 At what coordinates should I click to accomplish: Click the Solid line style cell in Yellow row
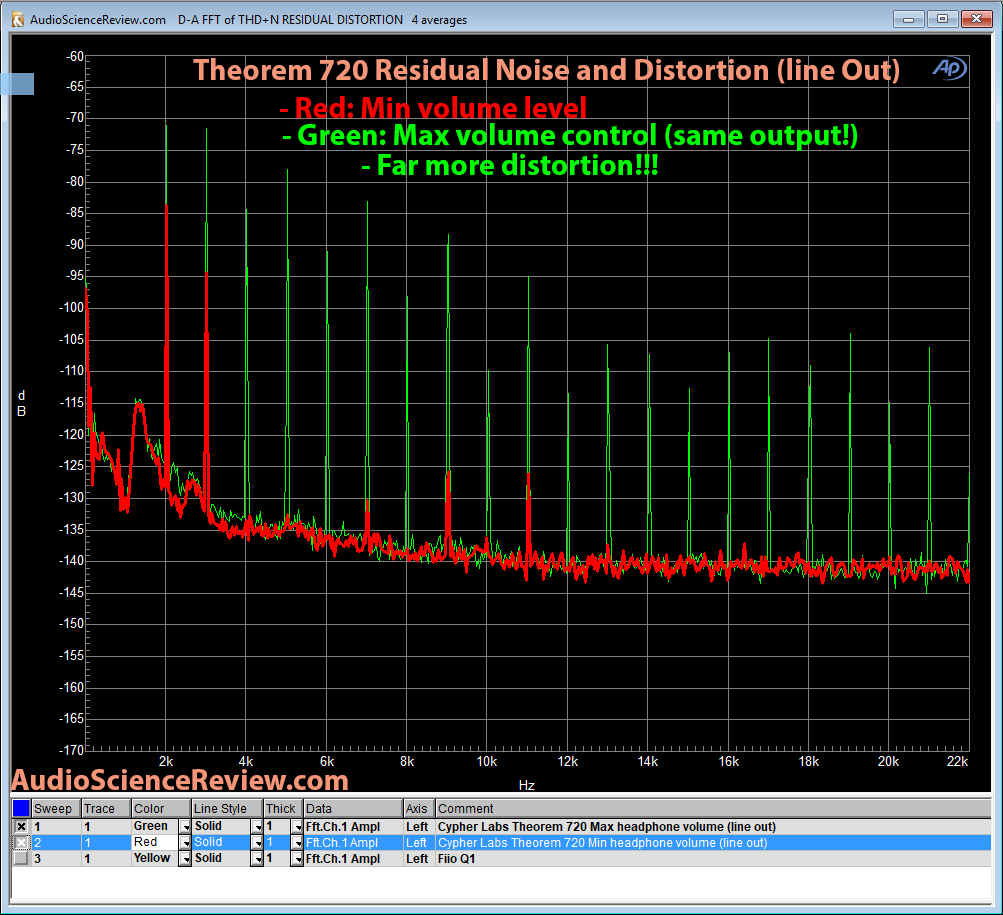(x=221, y=859)
